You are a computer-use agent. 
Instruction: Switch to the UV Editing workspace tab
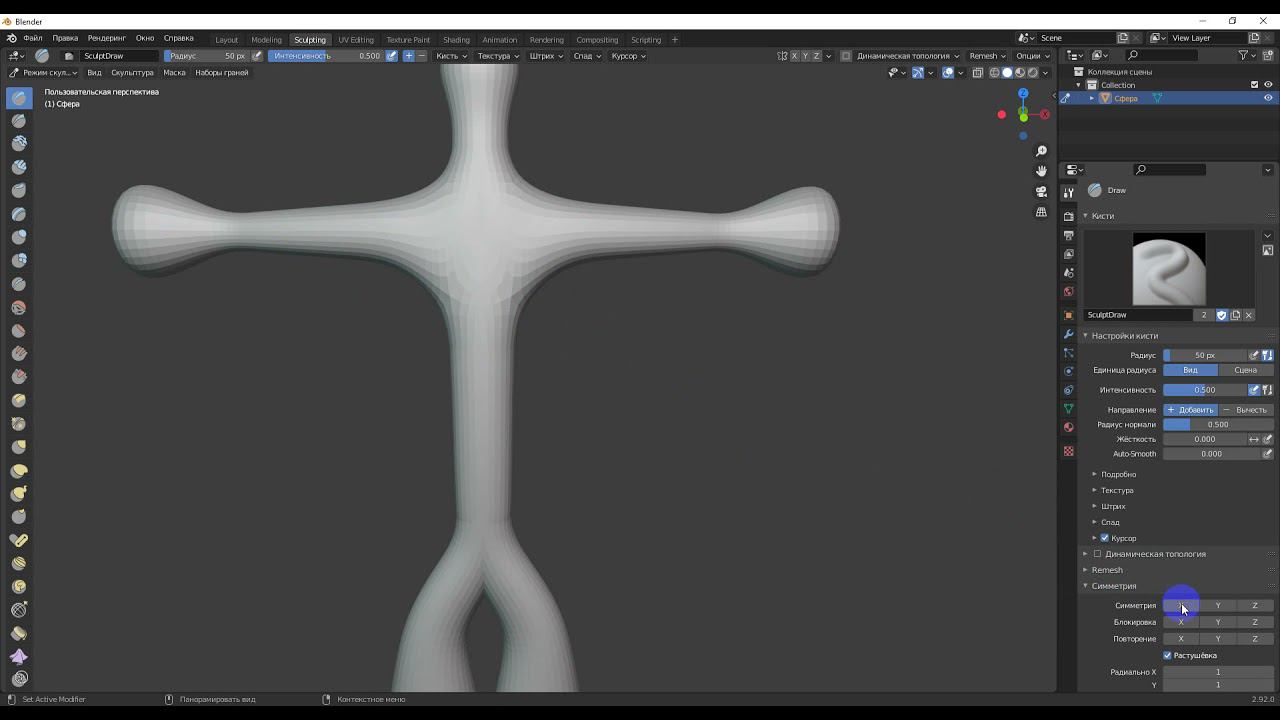tap(355, 40)
